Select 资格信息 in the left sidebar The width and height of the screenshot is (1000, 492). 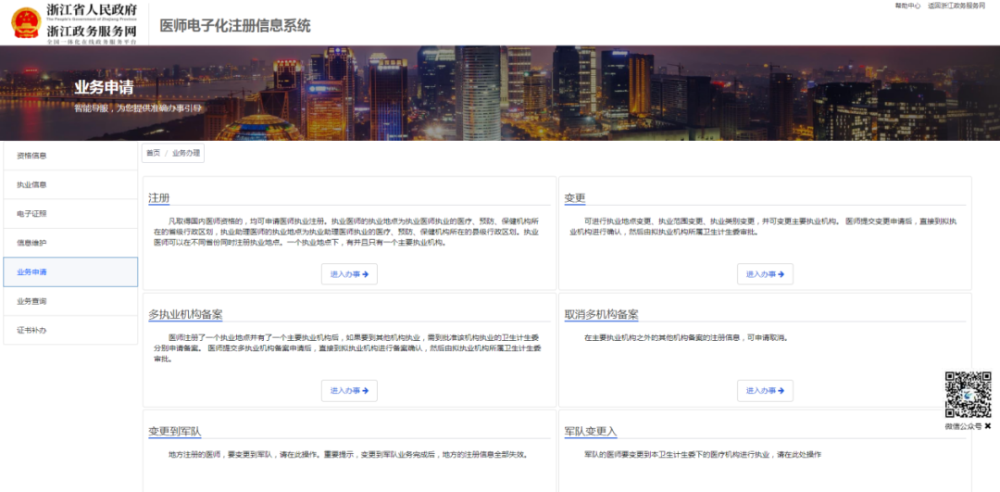pos(32,156)
